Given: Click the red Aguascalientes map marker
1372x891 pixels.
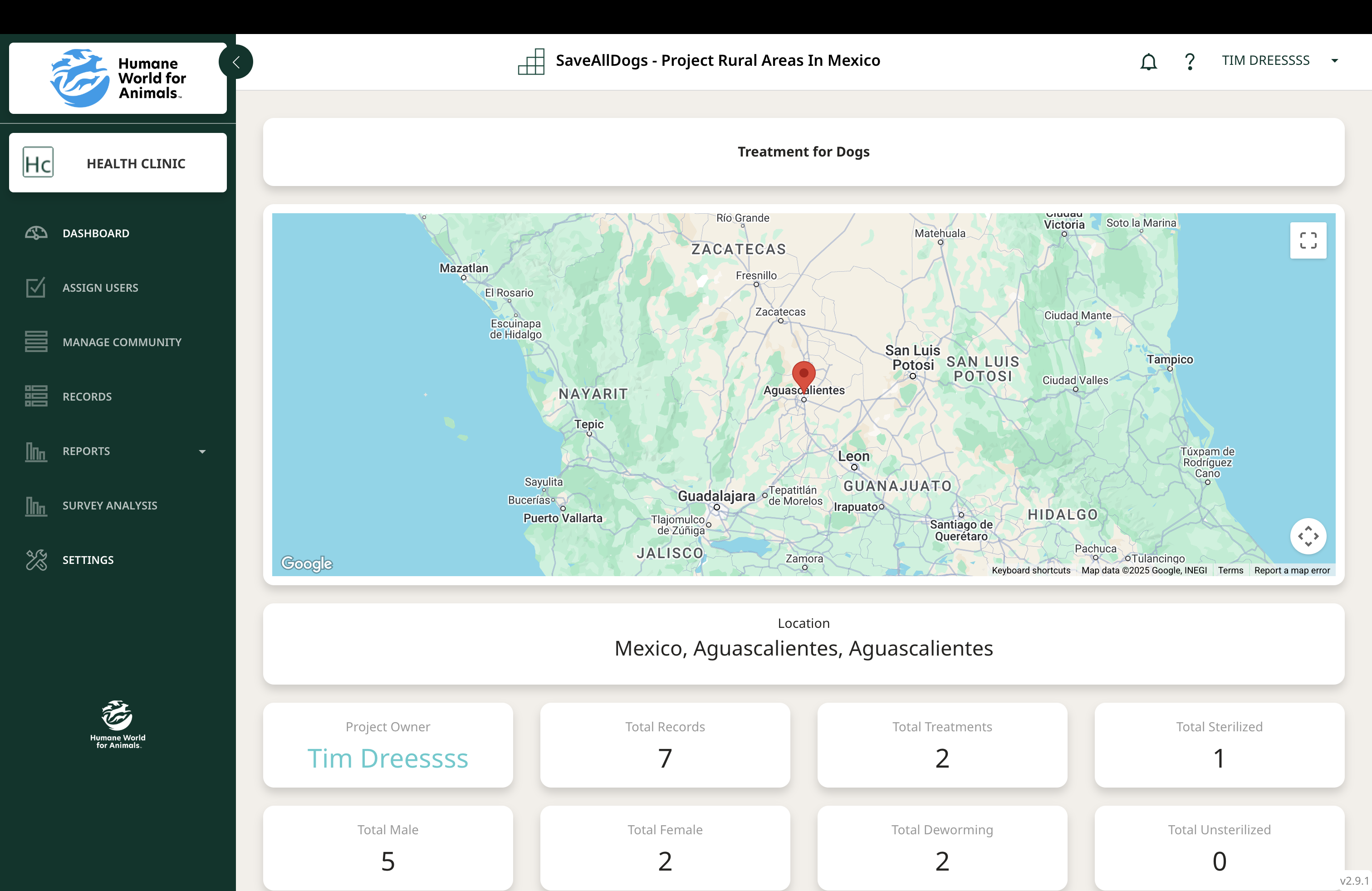Looking at the screenshot, I should pos(804,375).
